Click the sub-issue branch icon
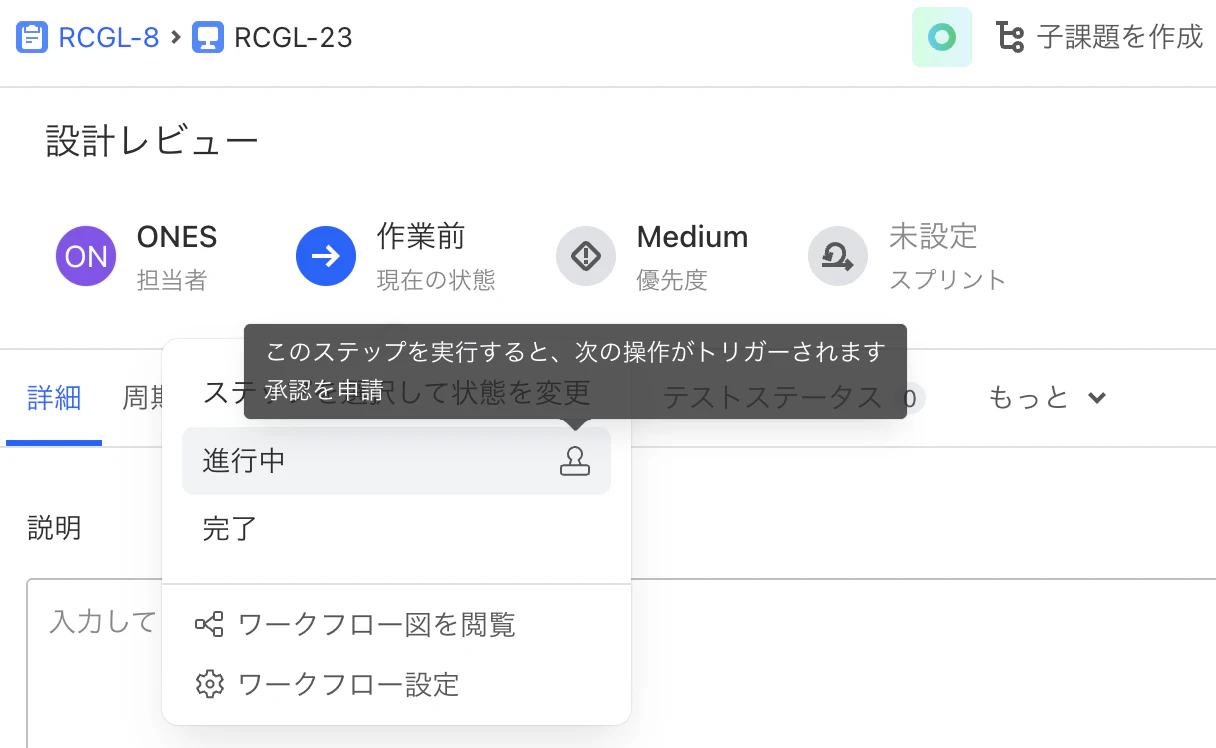The width and height of the screenshot is (1216, 748). pyautogui.click(x=1010, y=38)
